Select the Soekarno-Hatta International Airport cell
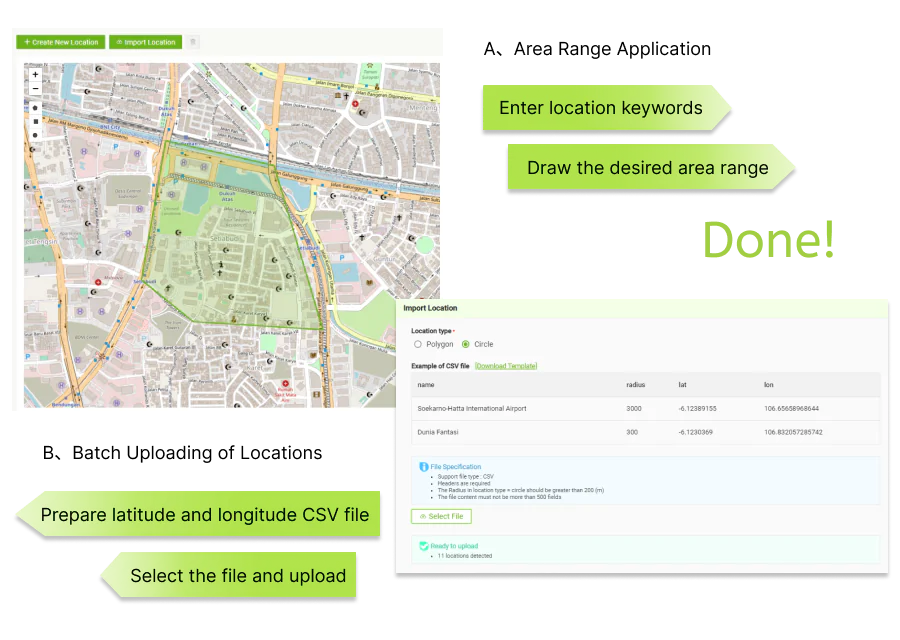Screen dimensions: 900x640 [x=472, y=409]
